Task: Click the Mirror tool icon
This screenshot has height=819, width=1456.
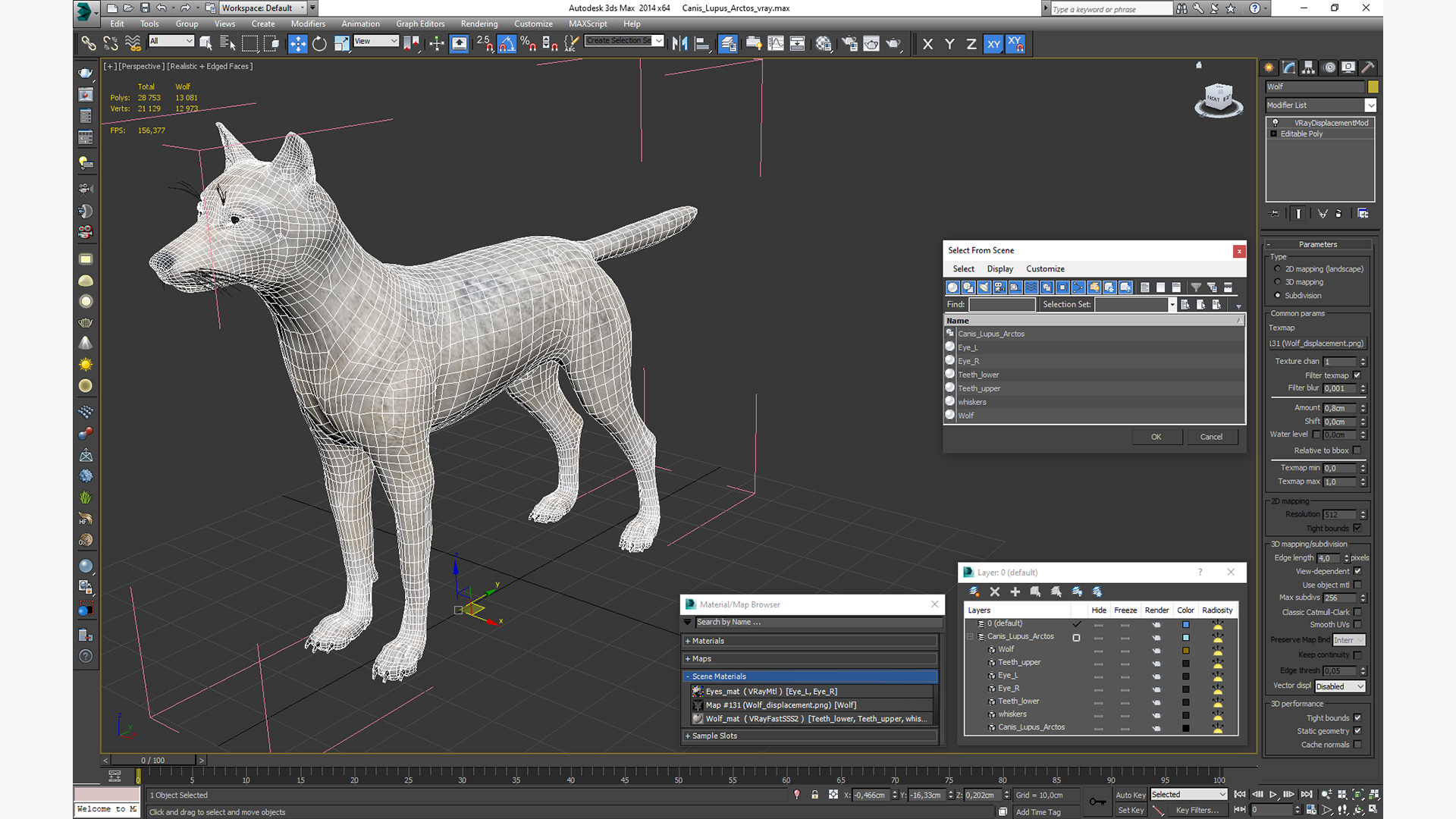Action: pyautogui.click(x=679, y=44)
